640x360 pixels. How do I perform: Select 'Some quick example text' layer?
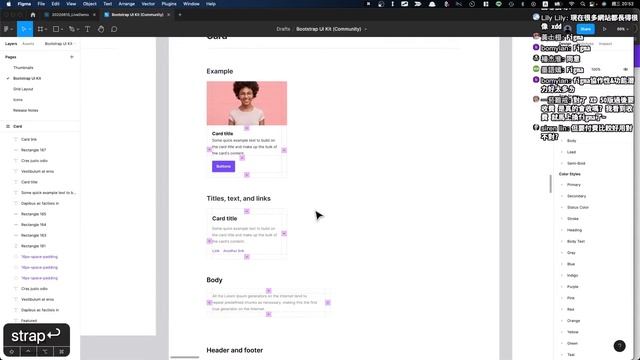(48, 193)
